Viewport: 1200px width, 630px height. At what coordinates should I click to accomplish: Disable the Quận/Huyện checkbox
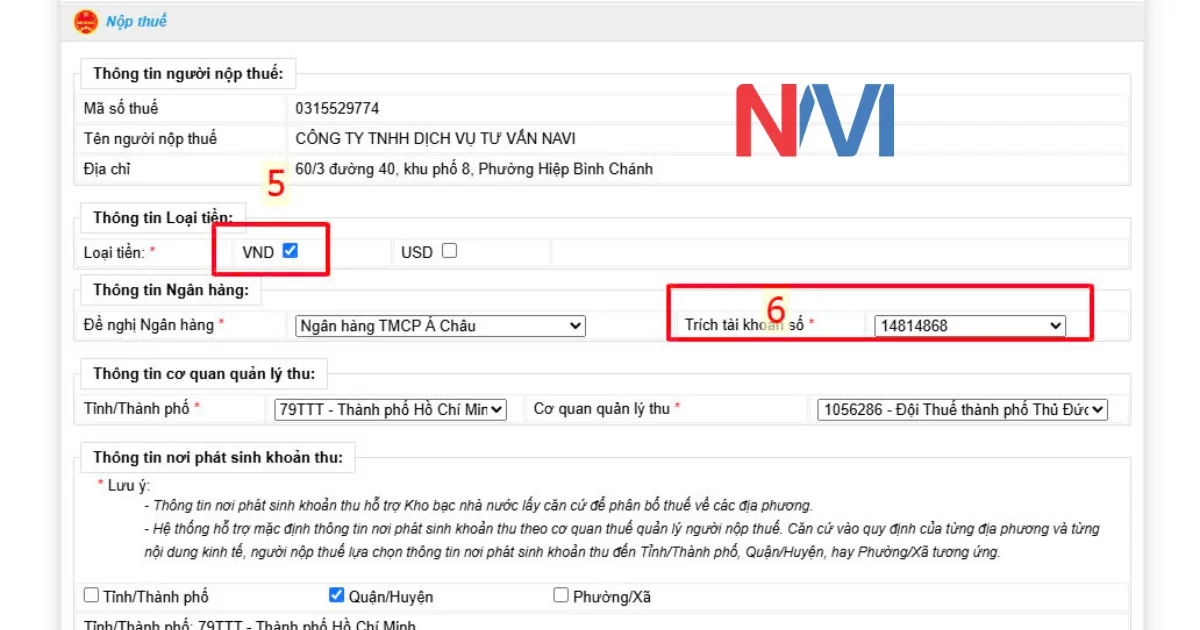click(334, 595)
